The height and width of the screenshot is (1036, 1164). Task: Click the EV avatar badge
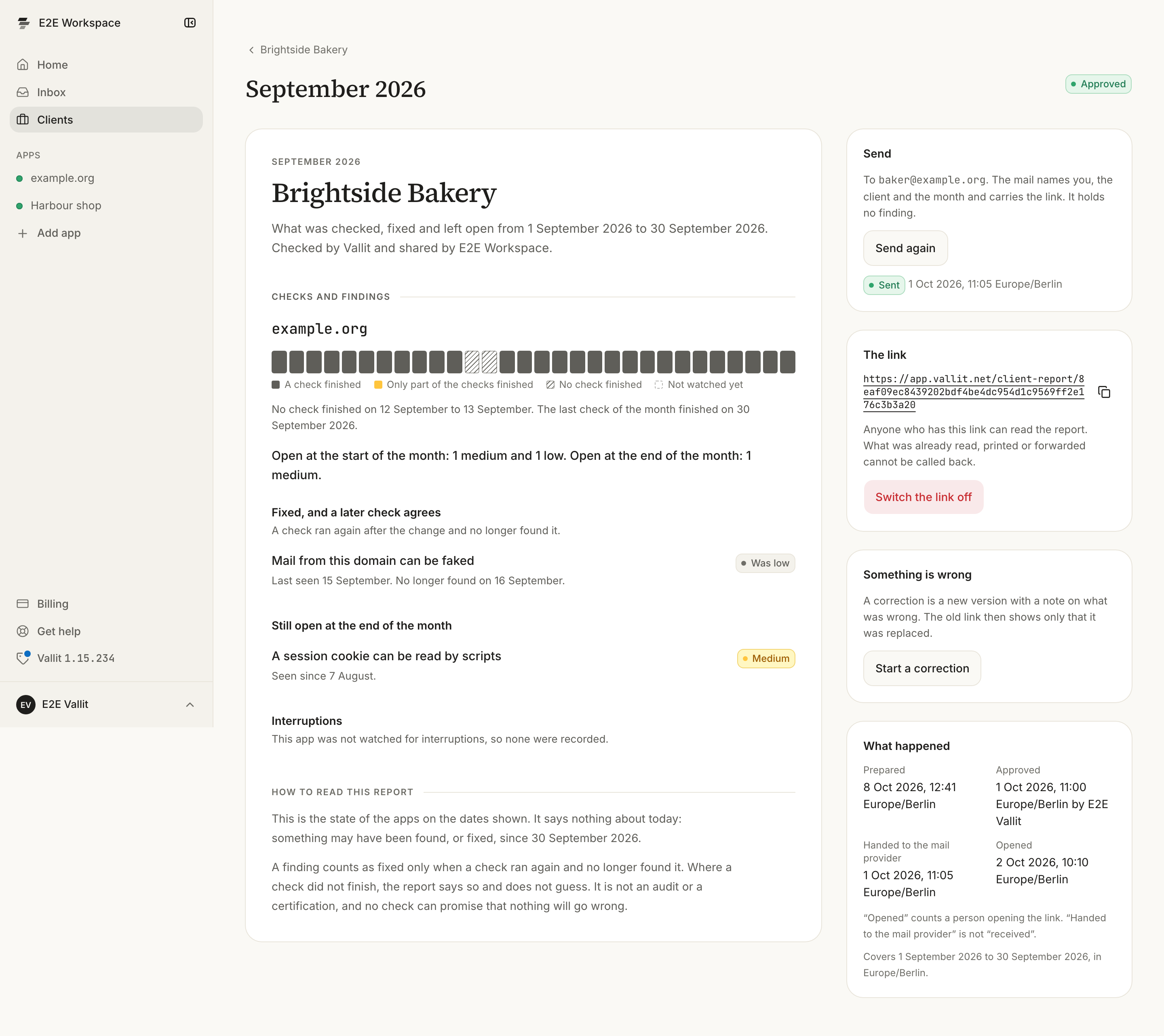(x=25, y=705)
